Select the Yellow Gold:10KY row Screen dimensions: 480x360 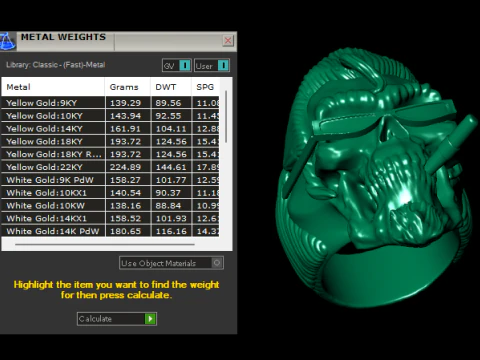(110, 116)
